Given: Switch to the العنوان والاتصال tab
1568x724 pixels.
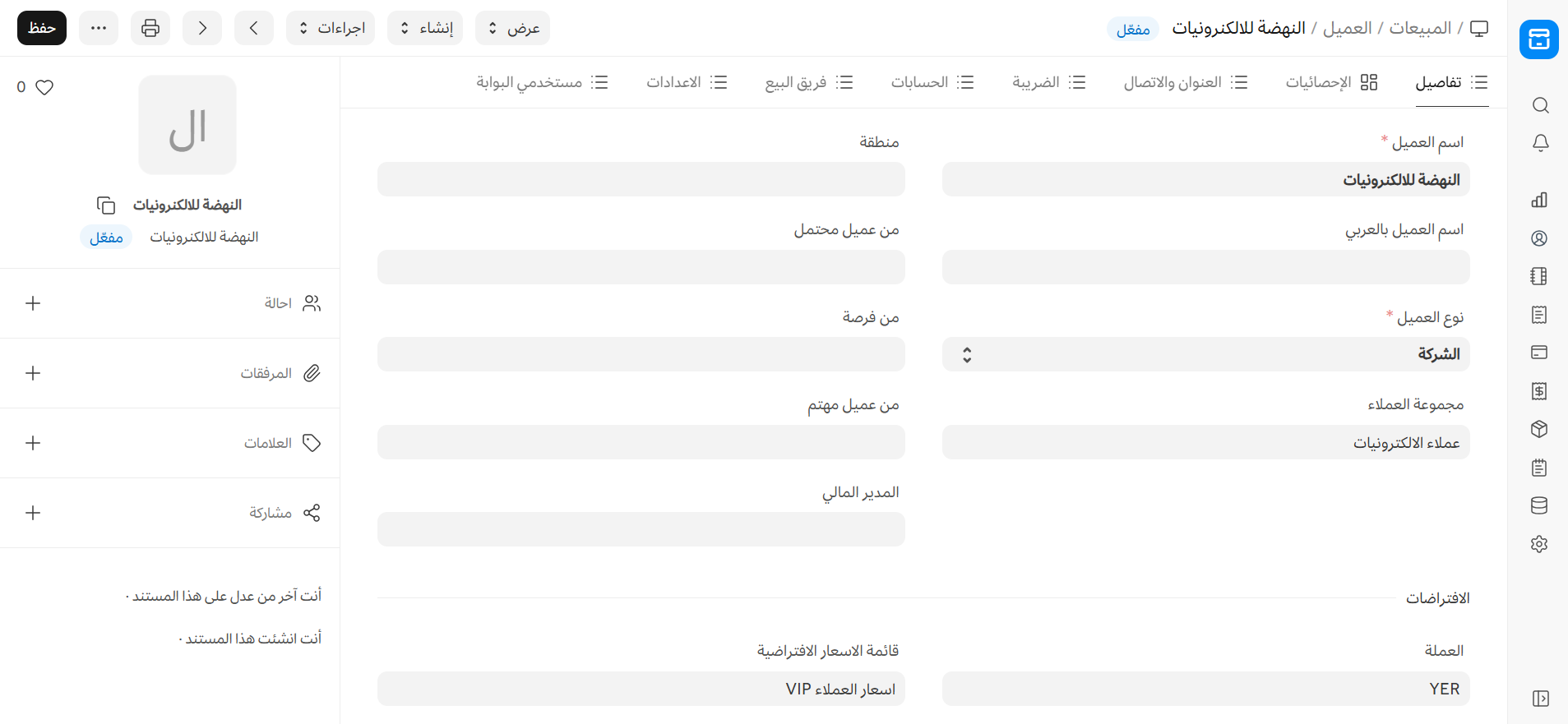Looking at the screenshot, I should (1185, 82).
